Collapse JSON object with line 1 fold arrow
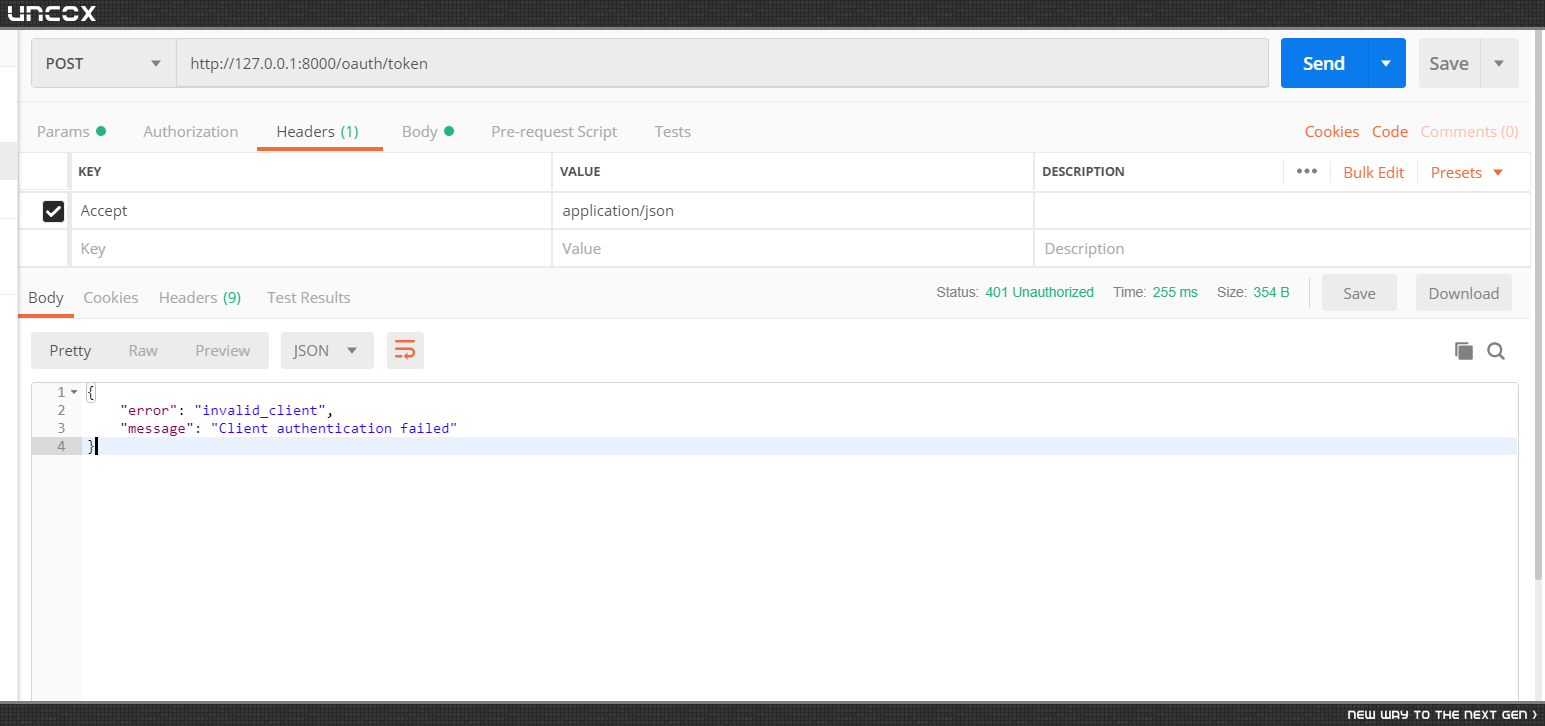The image size is (1545, 726). point(74,392)
